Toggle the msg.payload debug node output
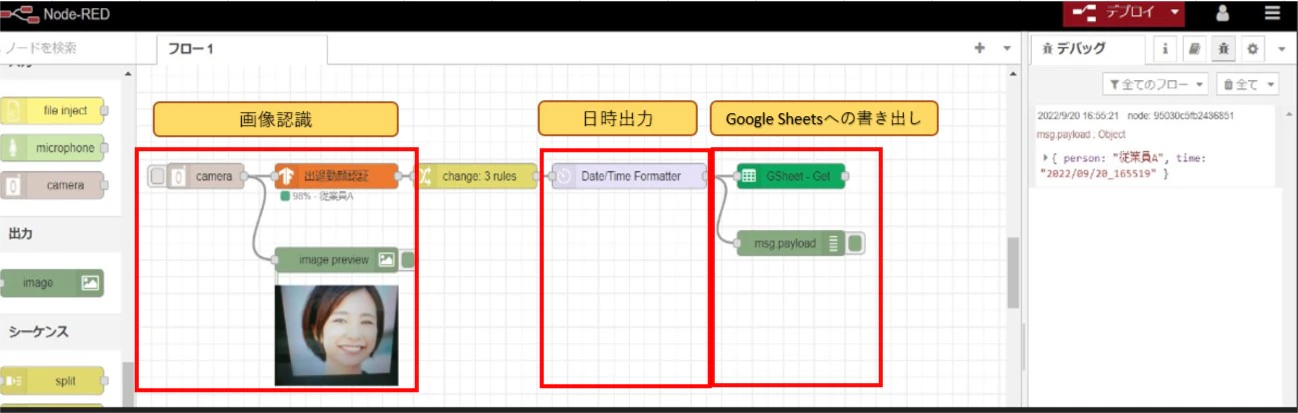 pos(855,243)
